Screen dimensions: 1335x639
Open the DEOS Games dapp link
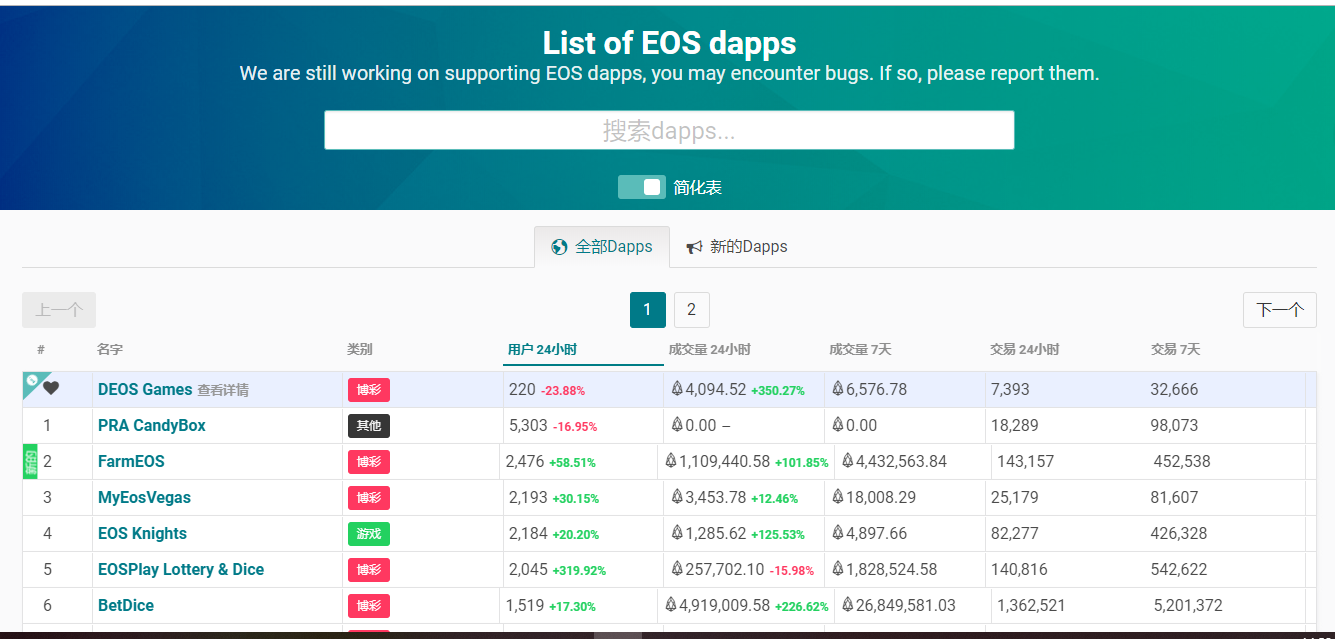(145, 389)
